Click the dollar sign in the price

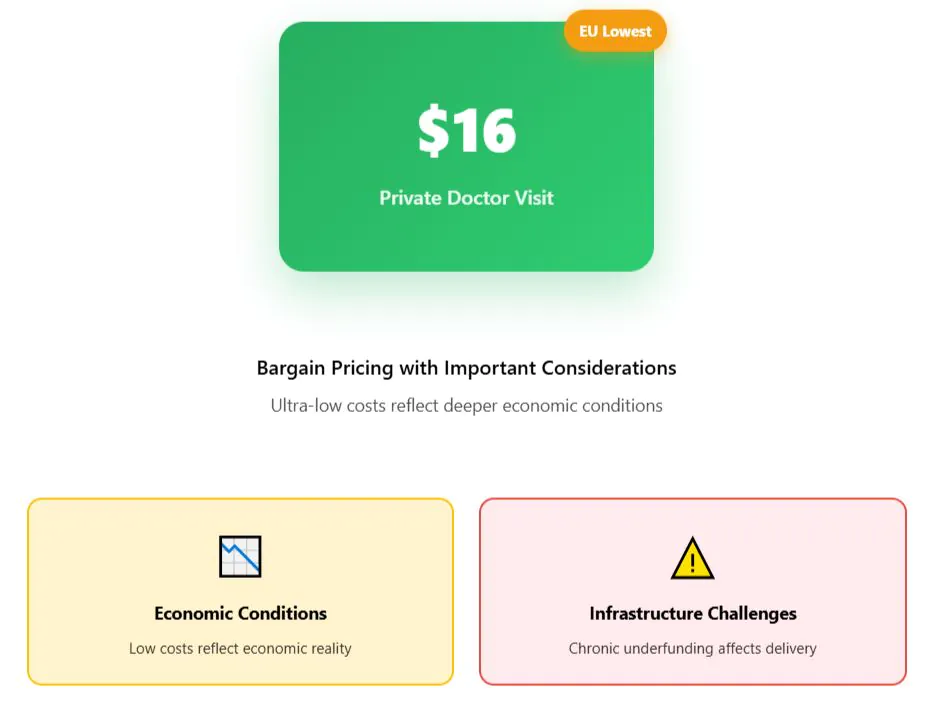[433, 131]
